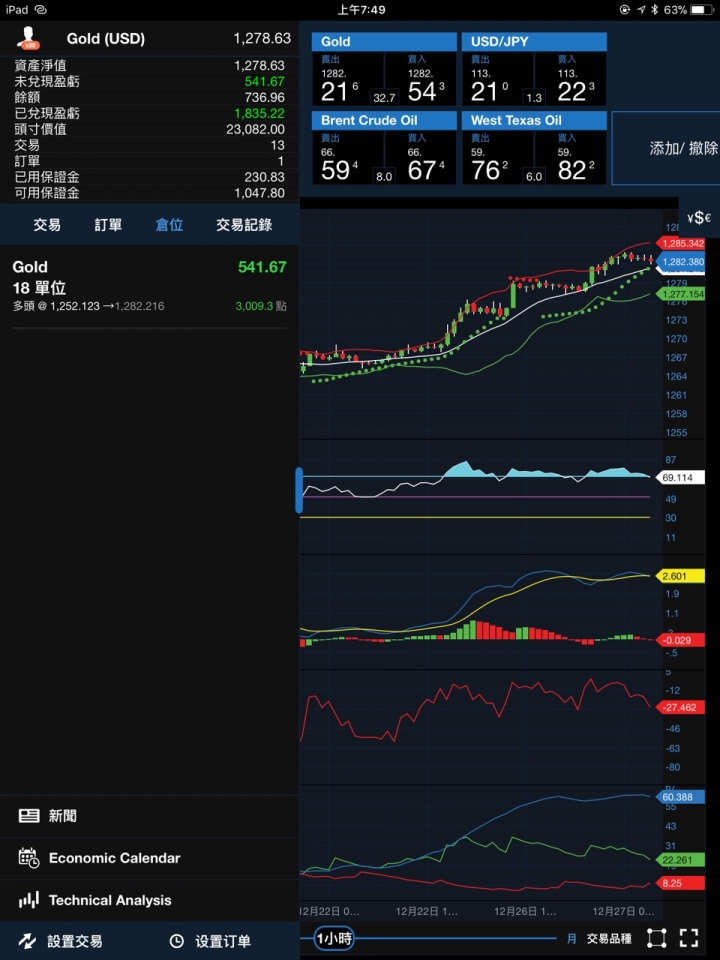Switch to the 交易 tab

pyautogui.click(x=47, y=225)
